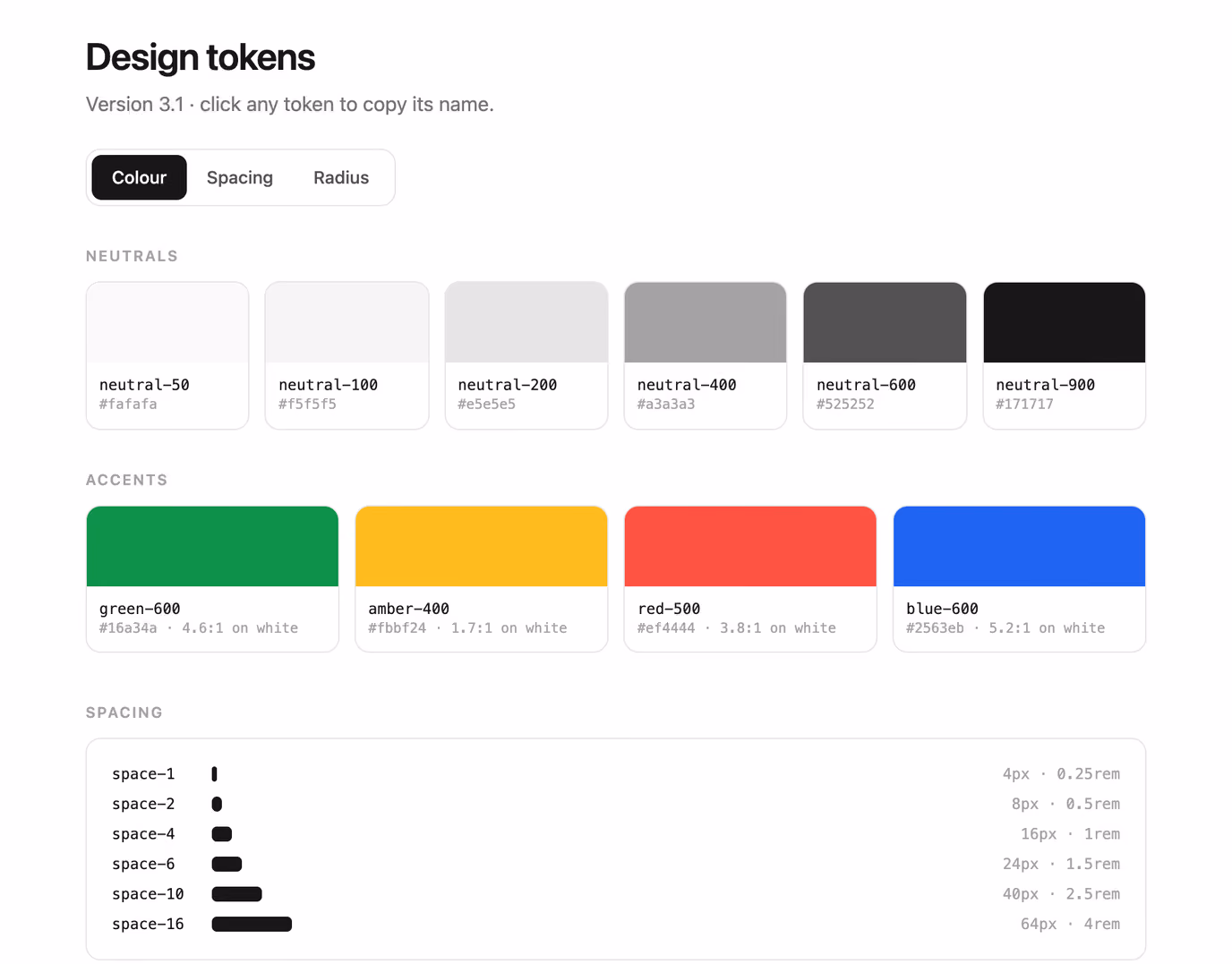Click the ACCENTS section heading
Image resolution: width=1232 pixels, height=964 pixels.
(126, 480)
